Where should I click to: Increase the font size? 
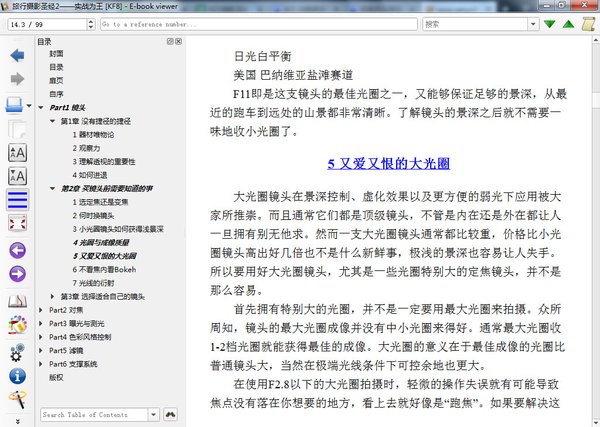tap(17, 153)
